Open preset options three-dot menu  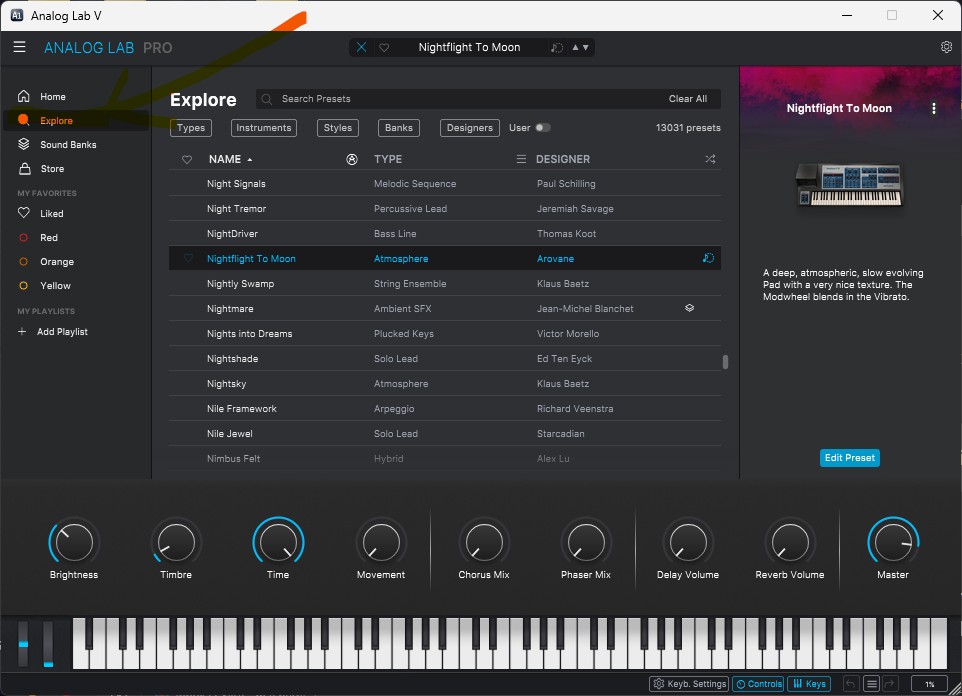[x=933, y=108]
